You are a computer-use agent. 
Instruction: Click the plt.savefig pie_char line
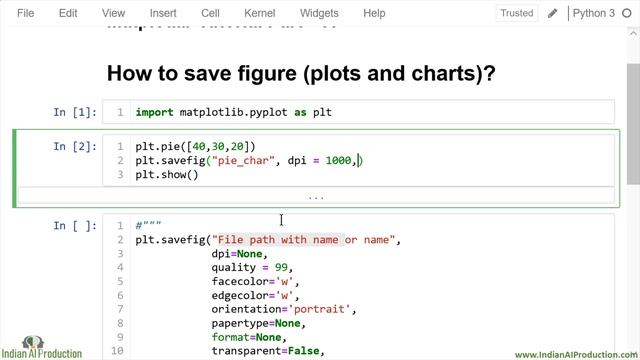pyautogui.click(x=249, y=160)
